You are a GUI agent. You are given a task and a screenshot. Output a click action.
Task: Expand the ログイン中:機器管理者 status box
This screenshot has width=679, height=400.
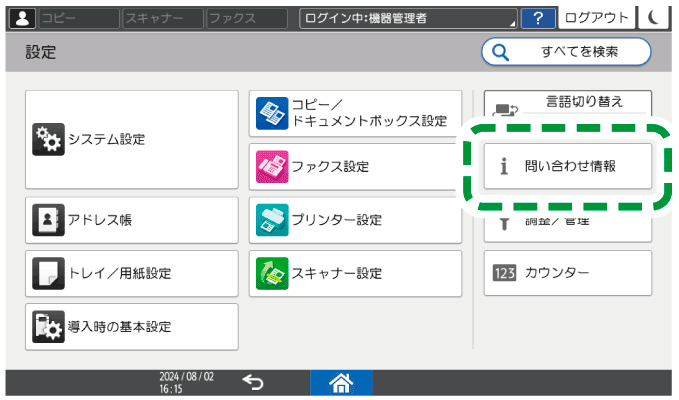[x=408, y=18]
